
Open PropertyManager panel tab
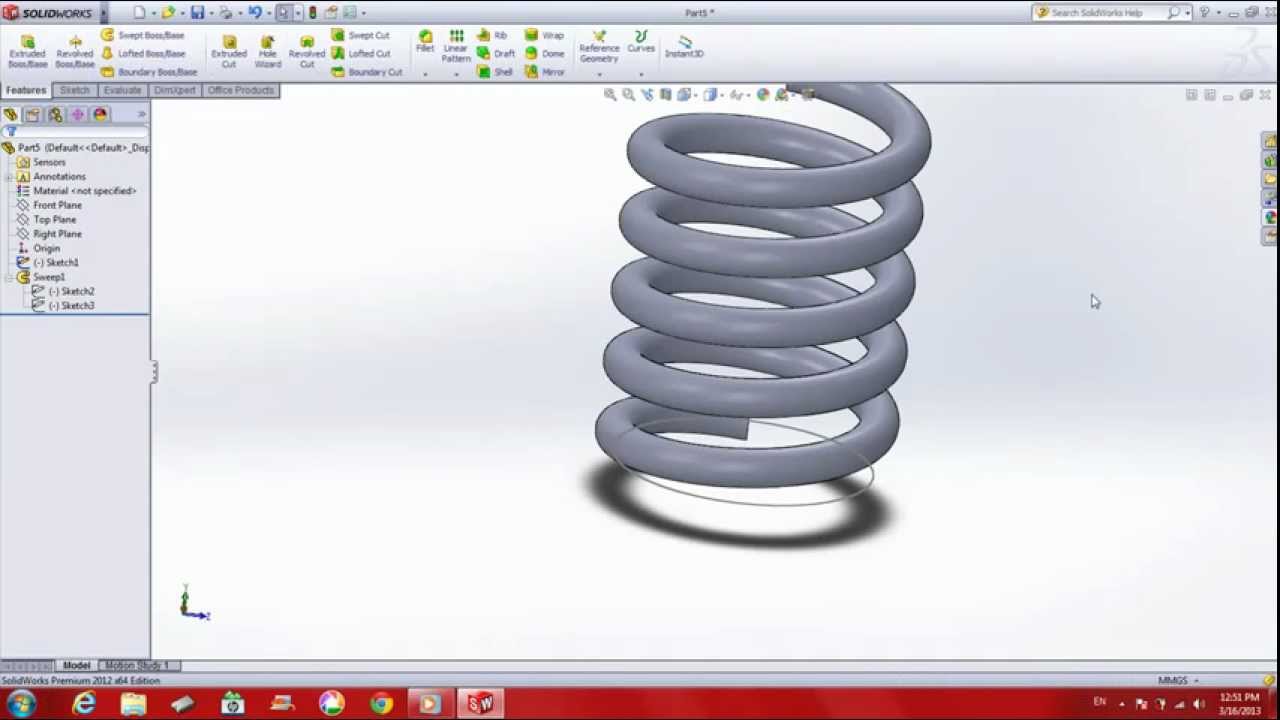click(33, 115)
